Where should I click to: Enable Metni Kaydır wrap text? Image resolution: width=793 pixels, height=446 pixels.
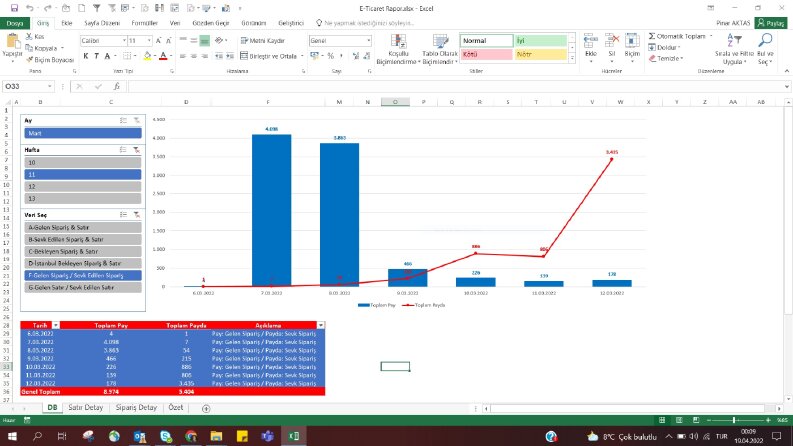click(262, 40)
